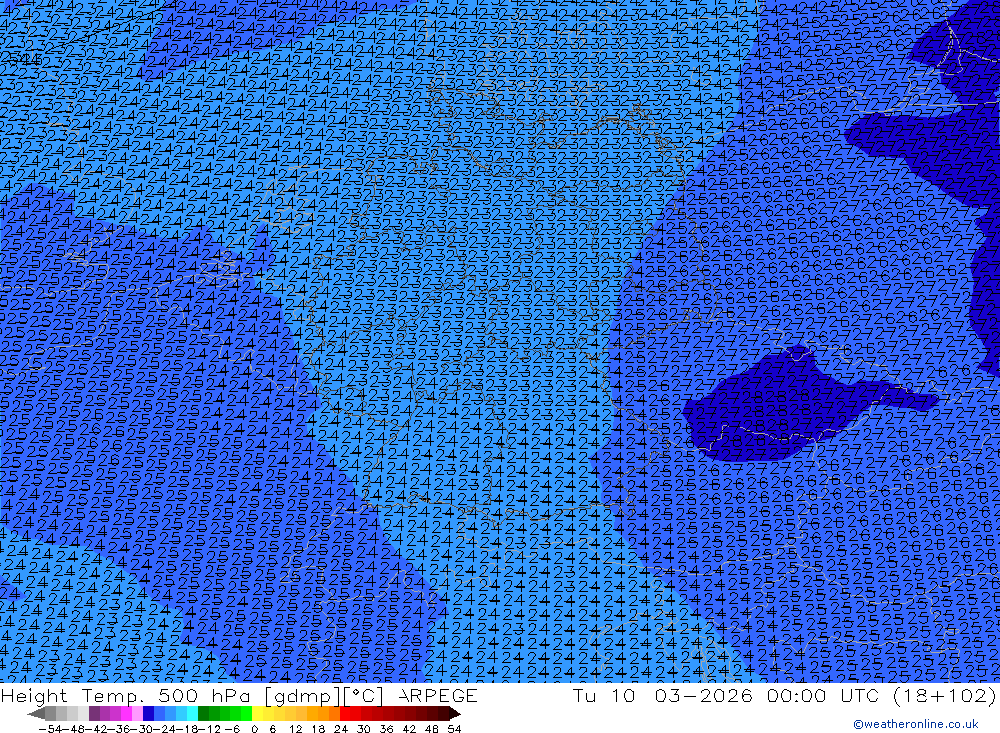This screenshot has height=733, width=1000.
Task: Click the gray left arrow end of the color scale
Action: 36,713
